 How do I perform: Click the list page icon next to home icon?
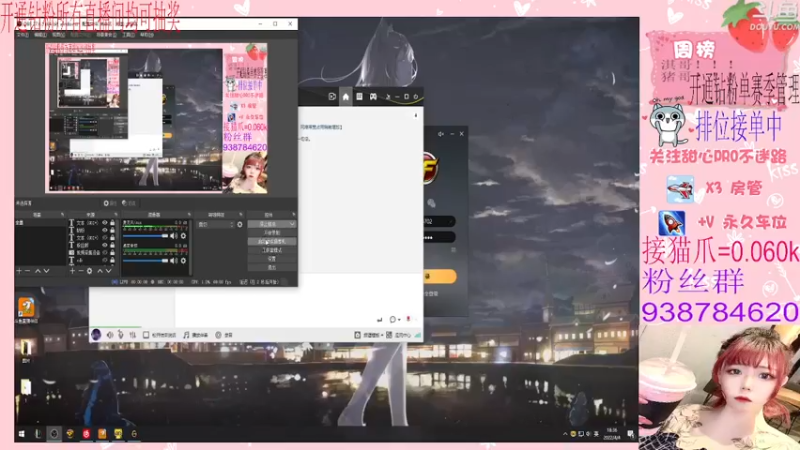[360, 96]
